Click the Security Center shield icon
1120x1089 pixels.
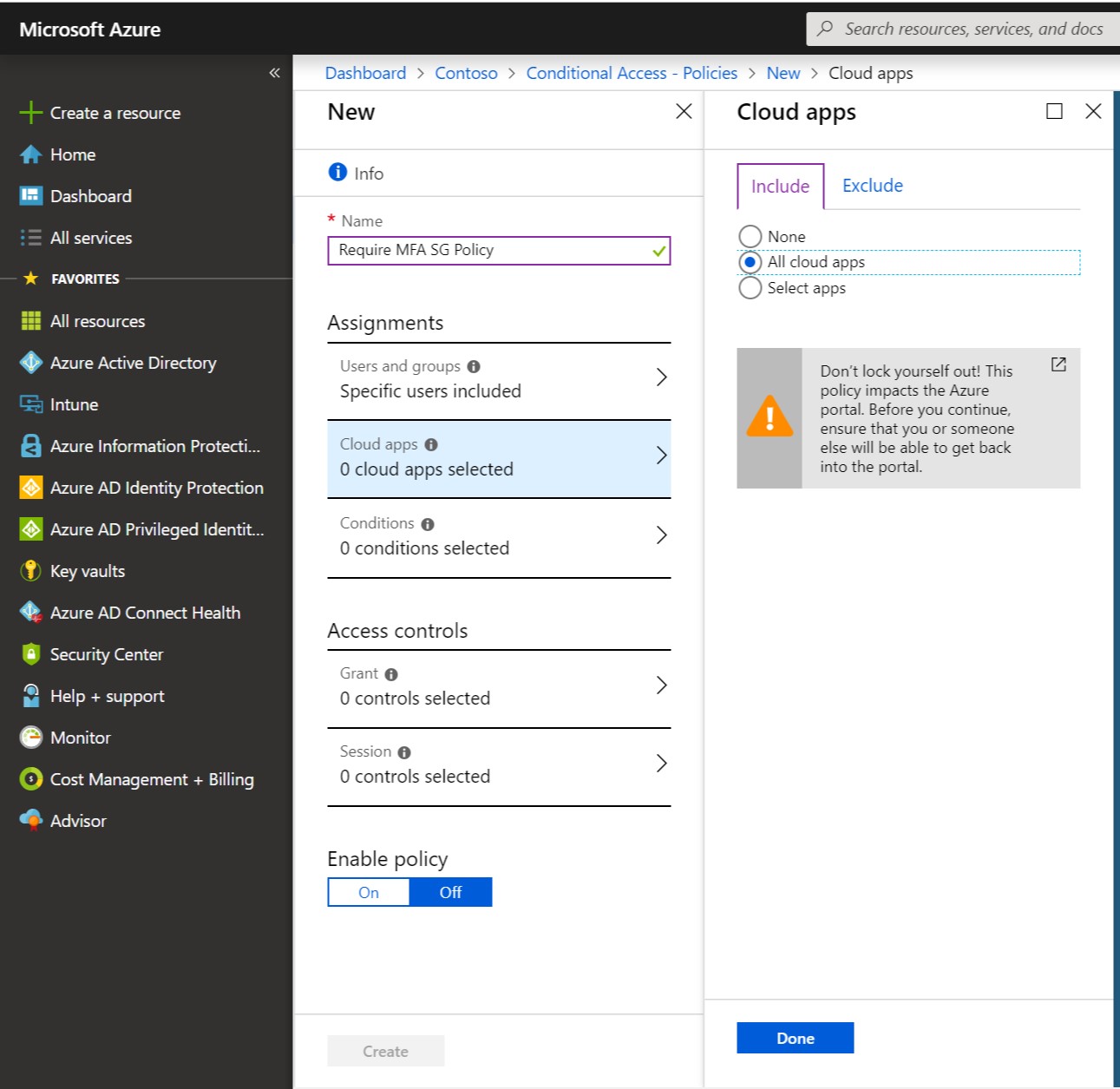pyautogui.click(x=30, y=654)
